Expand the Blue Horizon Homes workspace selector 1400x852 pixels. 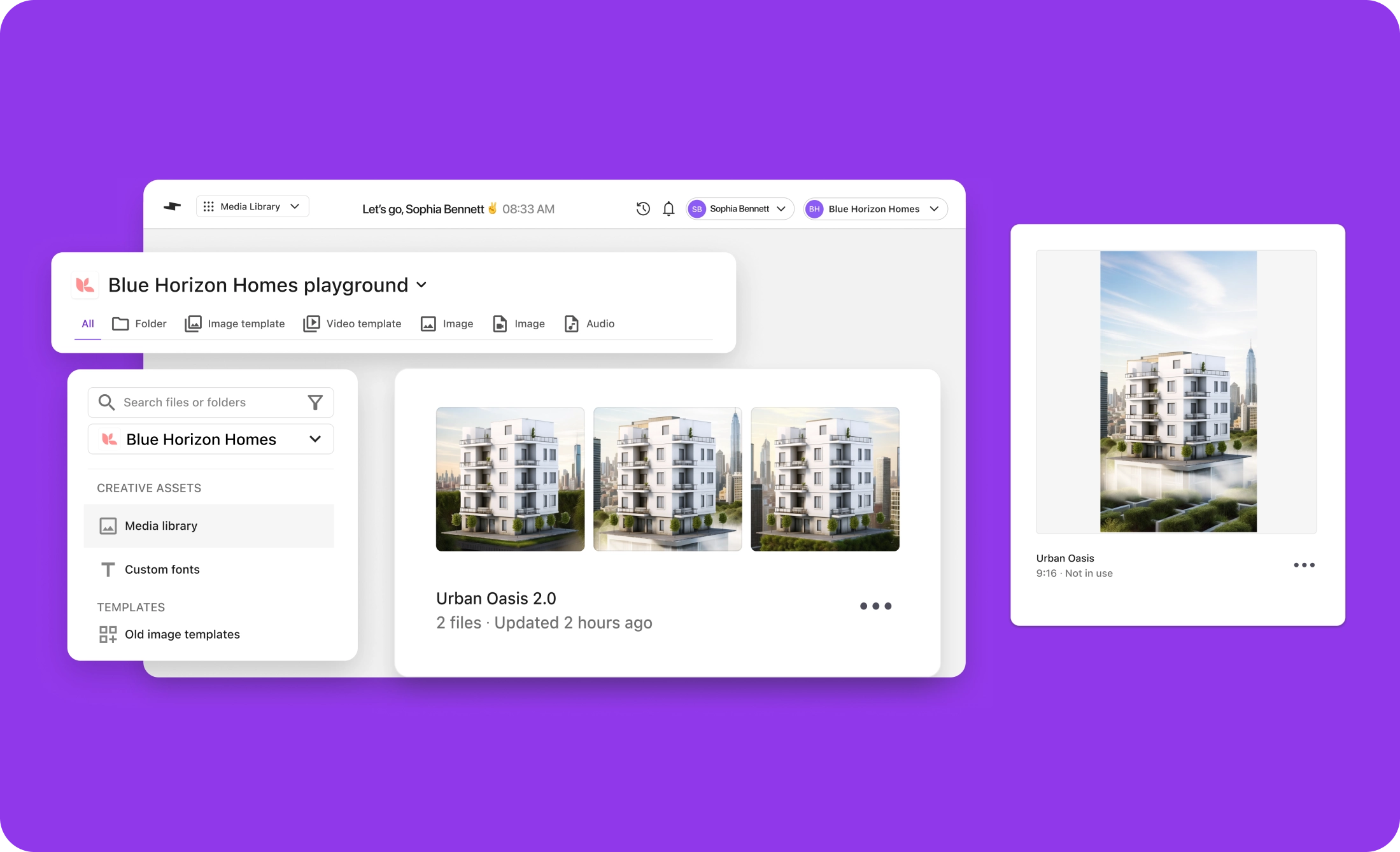tap(210, 439)
